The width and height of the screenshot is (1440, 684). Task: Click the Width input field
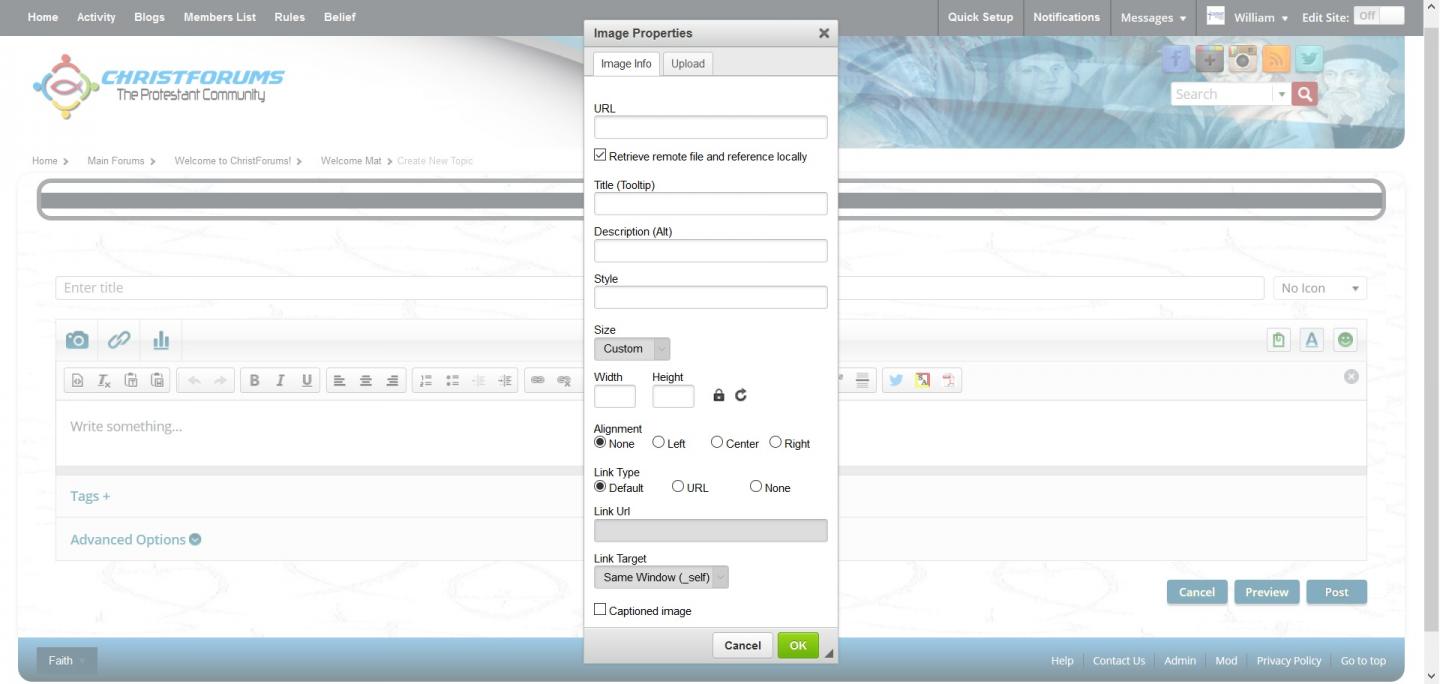click(x=615, y=396)
